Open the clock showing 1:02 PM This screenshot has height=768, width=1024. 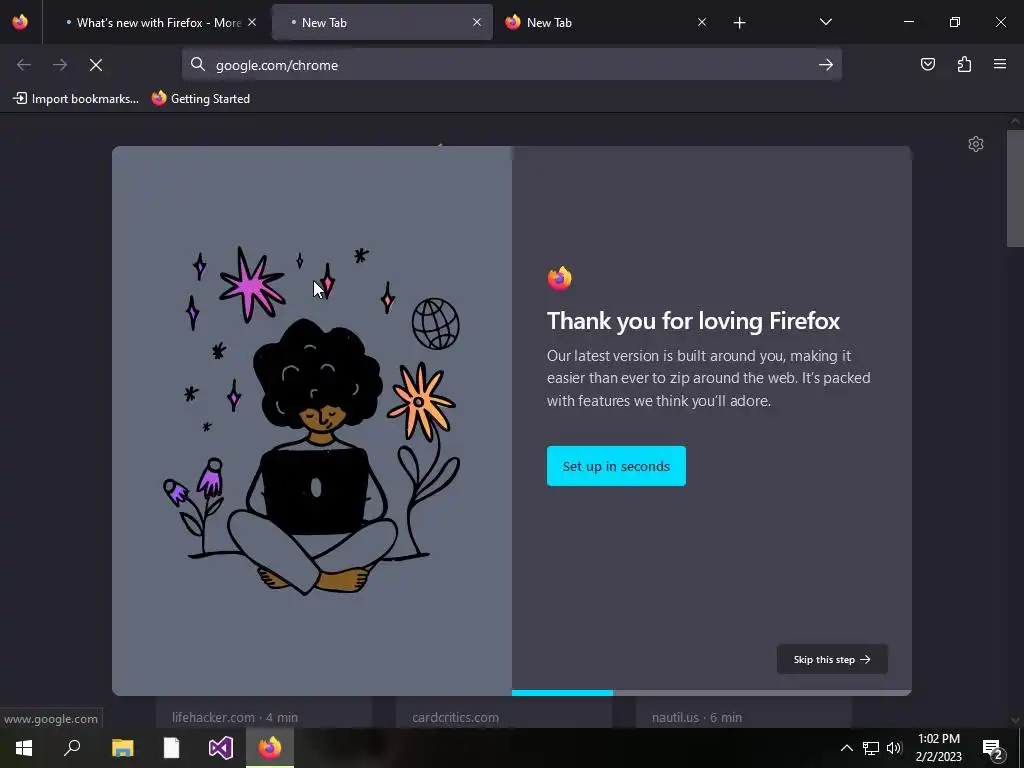(938, 748)
